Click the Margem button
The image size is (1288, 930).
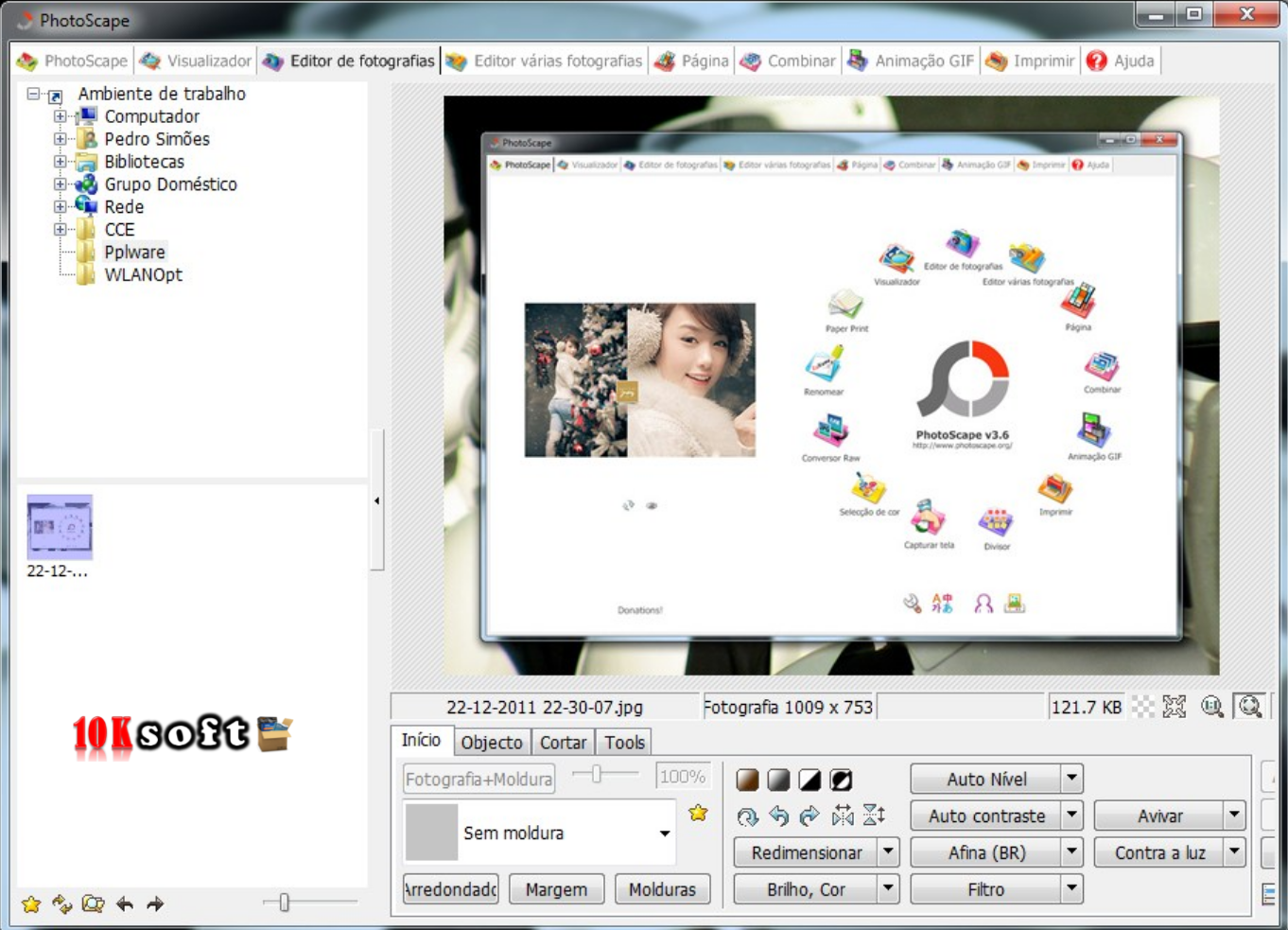(556, 889)
